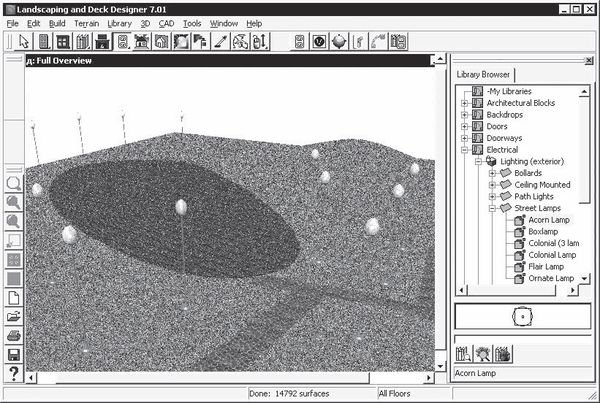This screenshot has width=600, height=403.
Task: Click the lamp preview thumbnail in library panel
Action: tap(519, 315)
